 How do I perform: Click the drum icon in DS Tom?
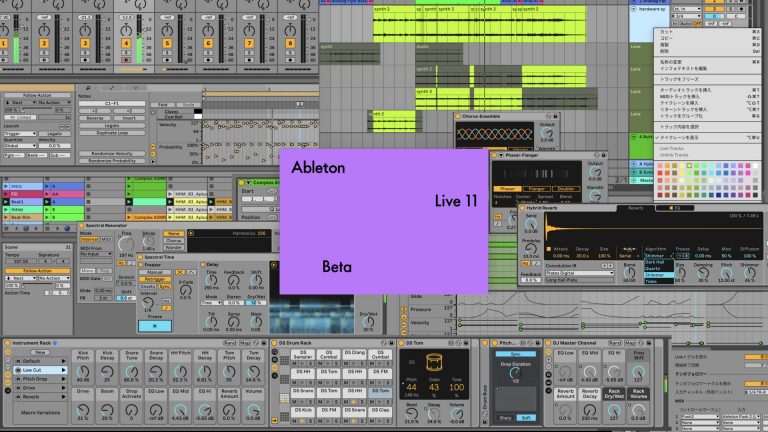click(x=434, y=362)
